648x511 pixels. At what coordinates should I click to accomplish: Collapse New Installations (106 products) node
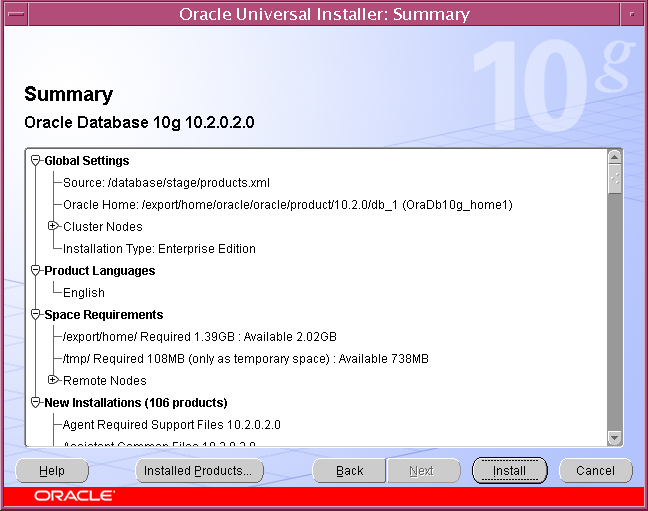click(36, 402)
